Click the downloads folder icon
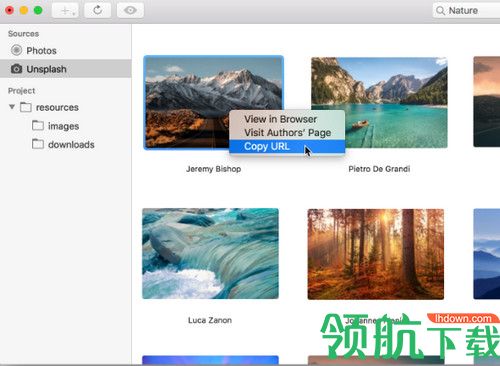 [x=38, y=144]
